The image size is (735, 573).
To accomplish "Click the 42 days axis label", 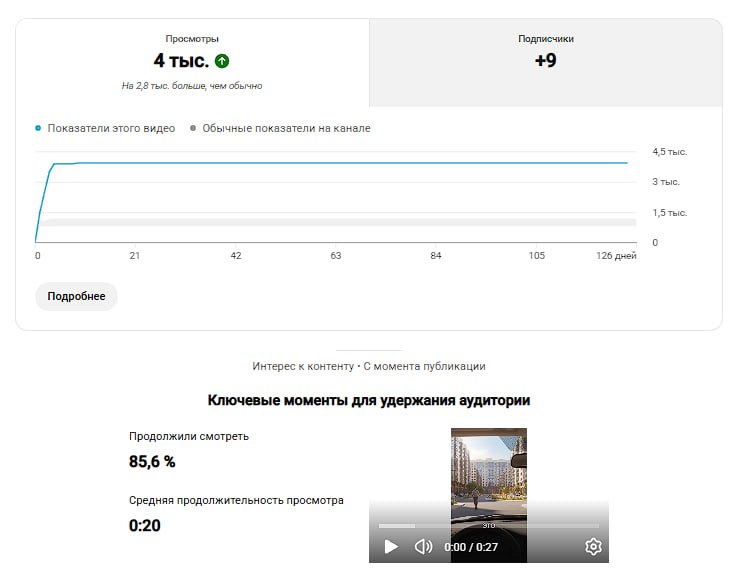I will 236,256.
